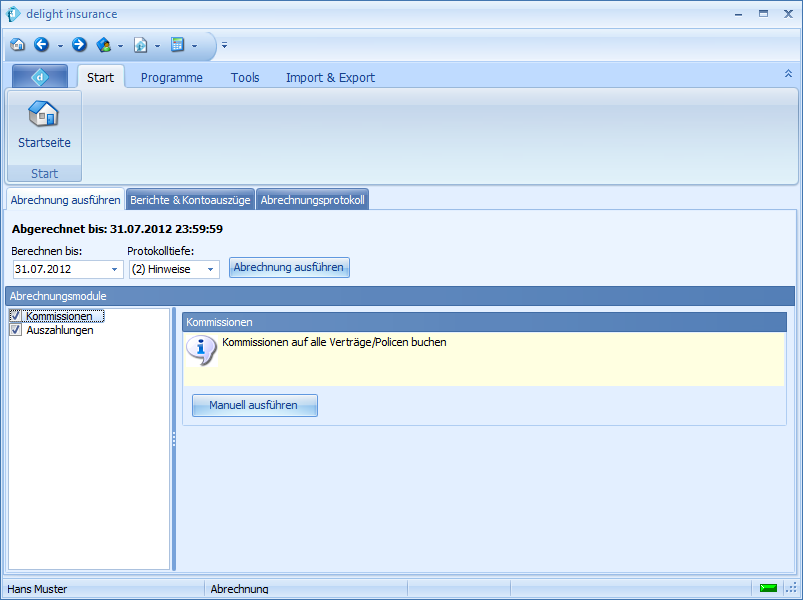
Task: Open the Berechnen bis date dropdown
Action: pyautogui.click(x=114, y=269)
